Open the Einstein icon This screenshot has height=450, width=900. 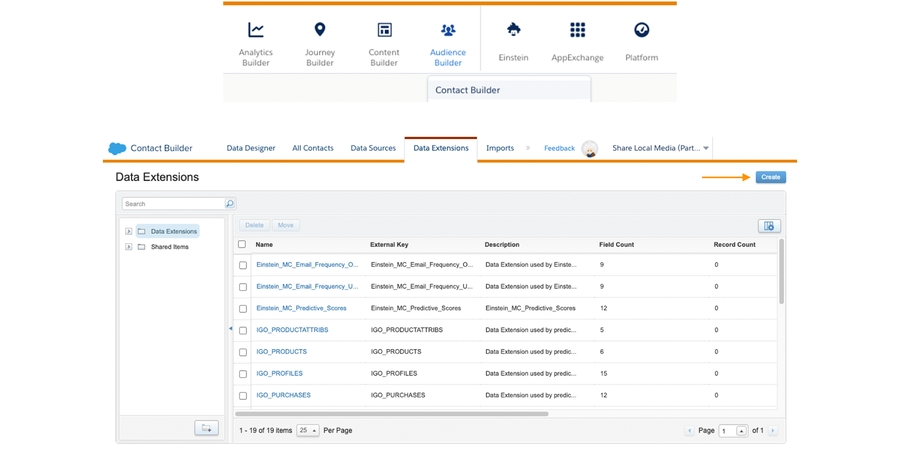(x=513, y=30)
